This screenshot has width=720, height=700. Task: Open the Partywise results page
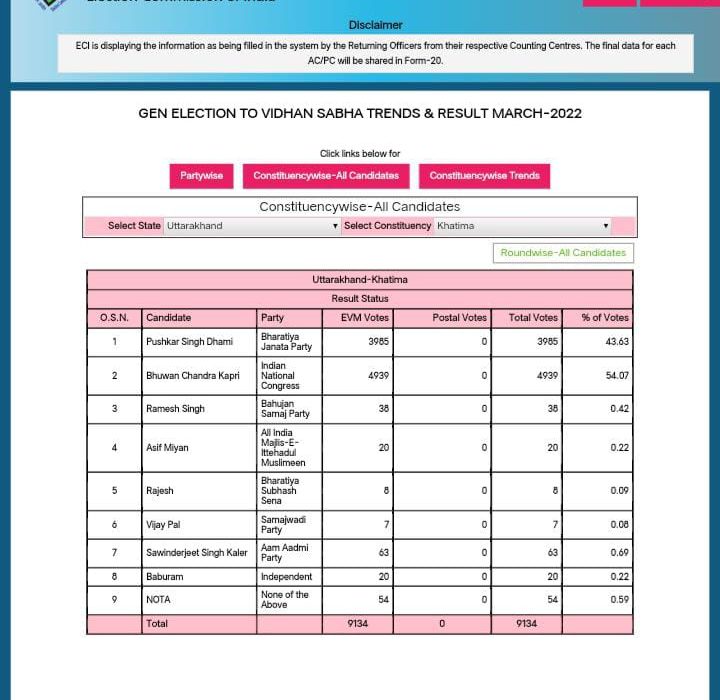(201, 176)
